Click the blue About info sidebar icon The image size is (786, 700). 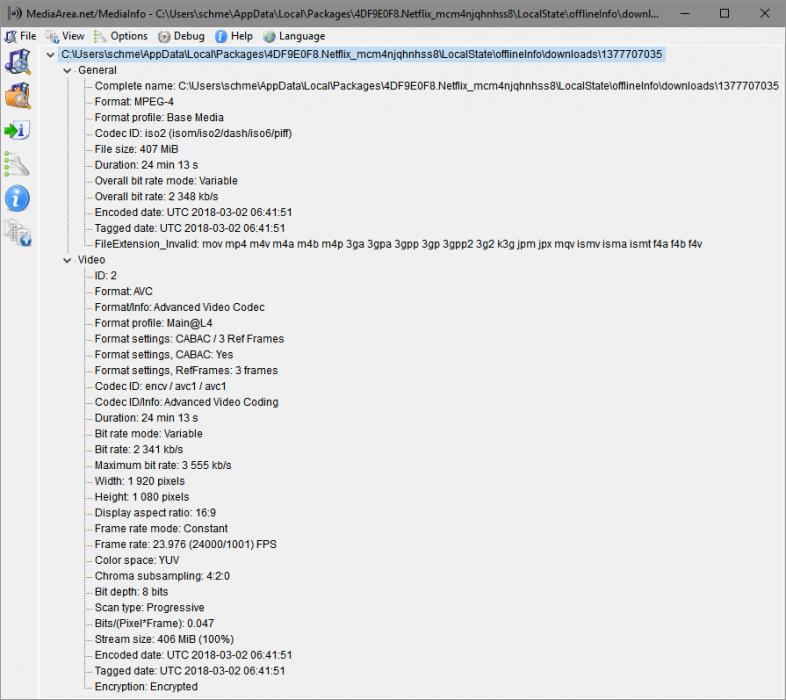18,198
